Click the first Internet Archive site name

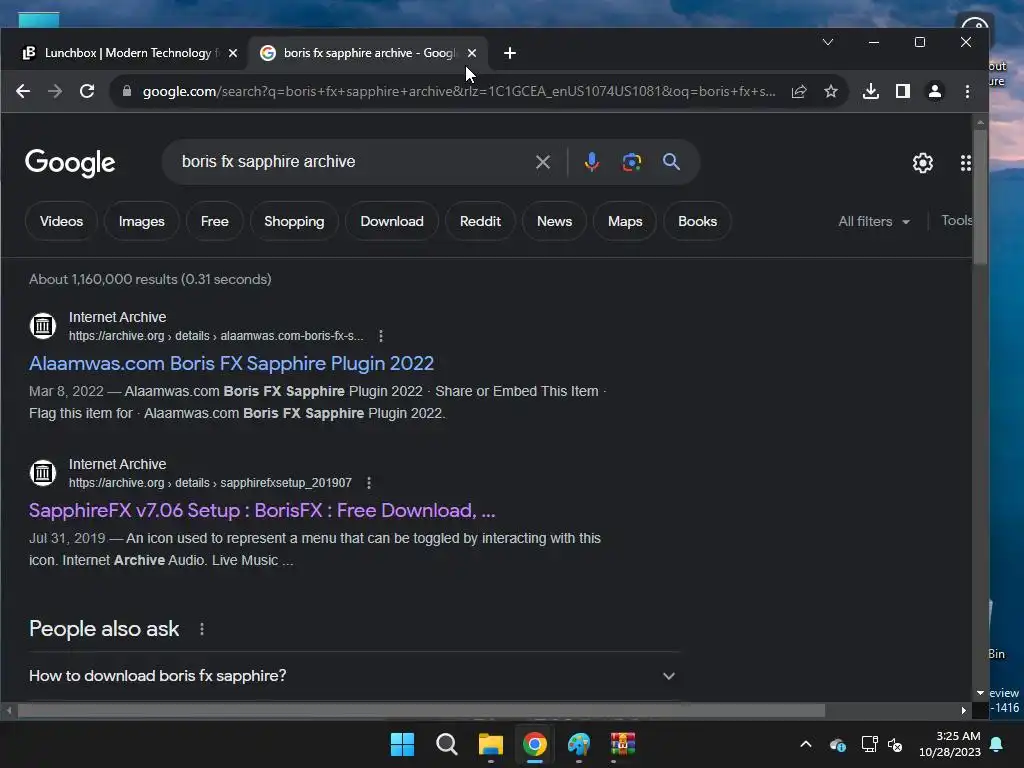coord(118,317)
